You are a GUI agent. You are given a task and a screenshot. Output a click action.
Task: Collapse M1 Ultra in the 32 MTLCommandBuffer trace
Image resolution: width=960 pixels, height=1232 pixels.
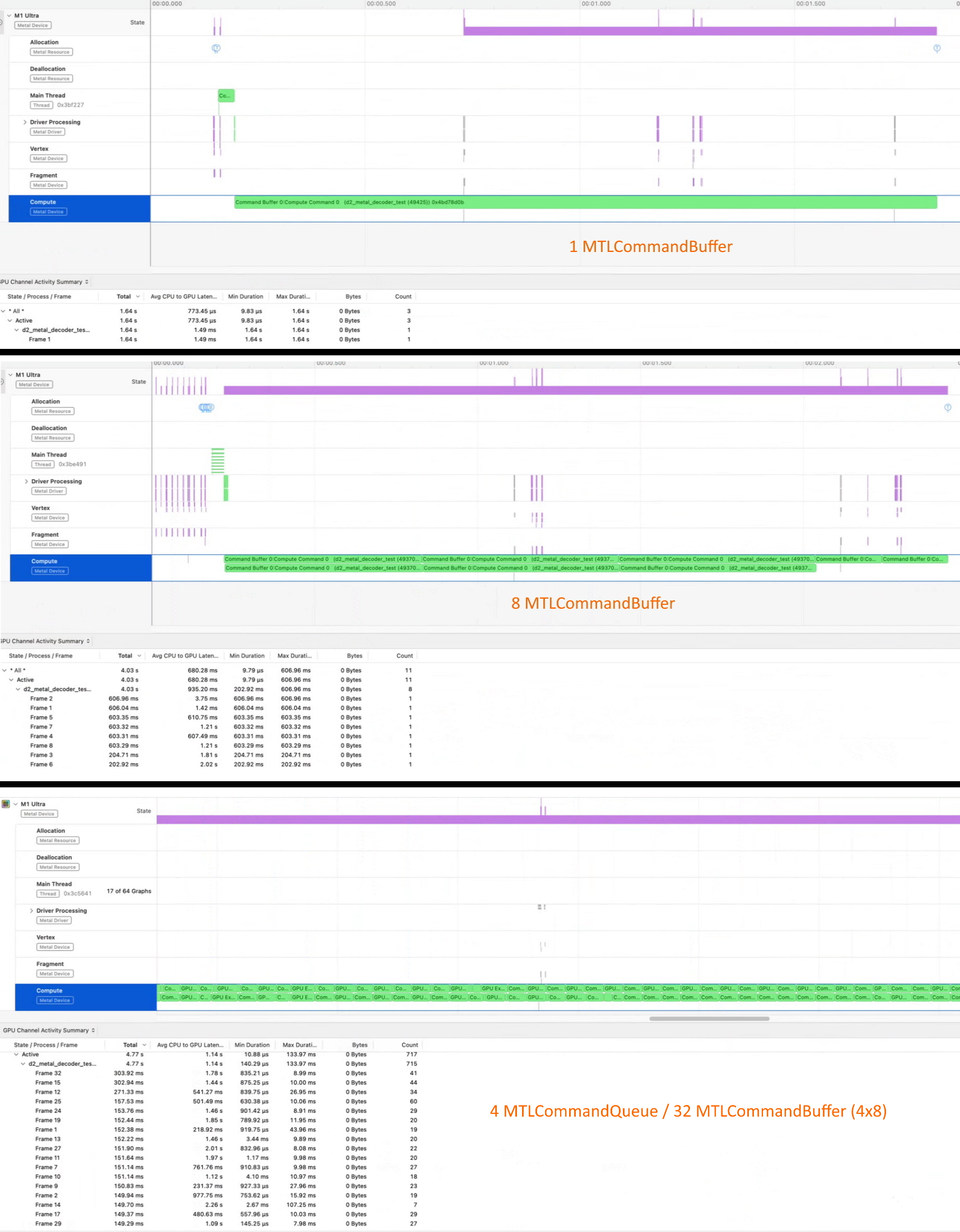tap(15, 804)
